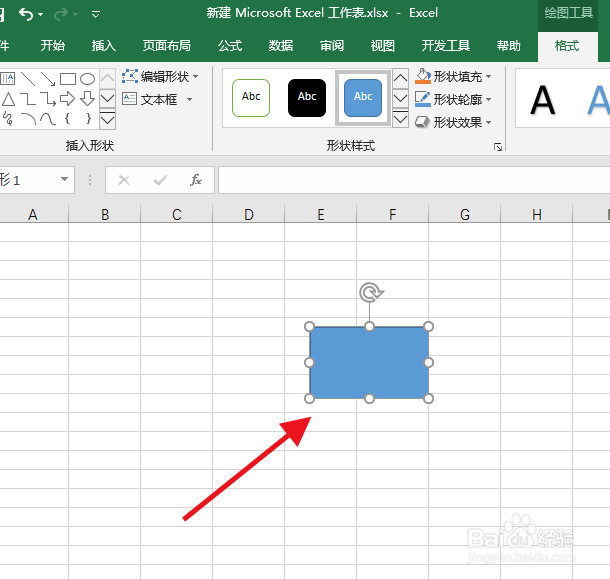Select the down block arrow shape
Screen dimensions: 610x579
coord(88,99)
